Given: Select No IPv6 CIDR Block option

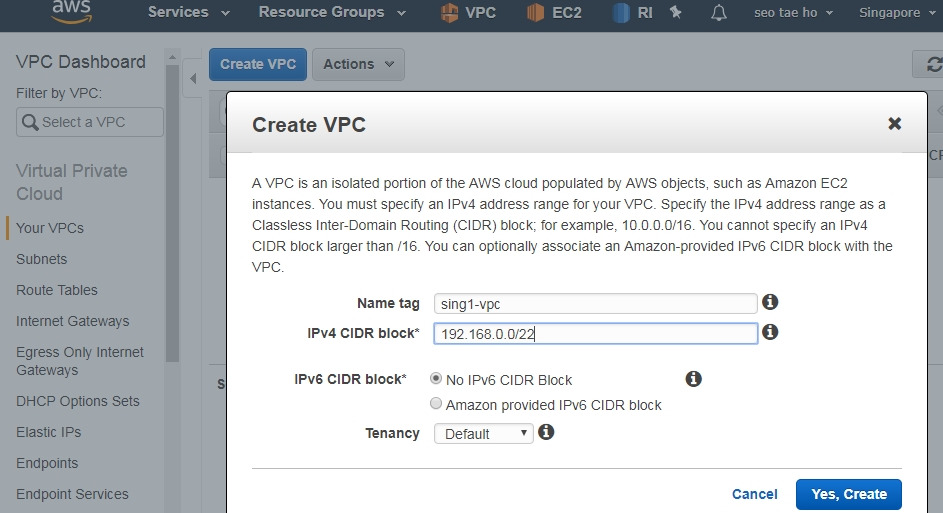Looking at the screenshot, I should point(436,379).
